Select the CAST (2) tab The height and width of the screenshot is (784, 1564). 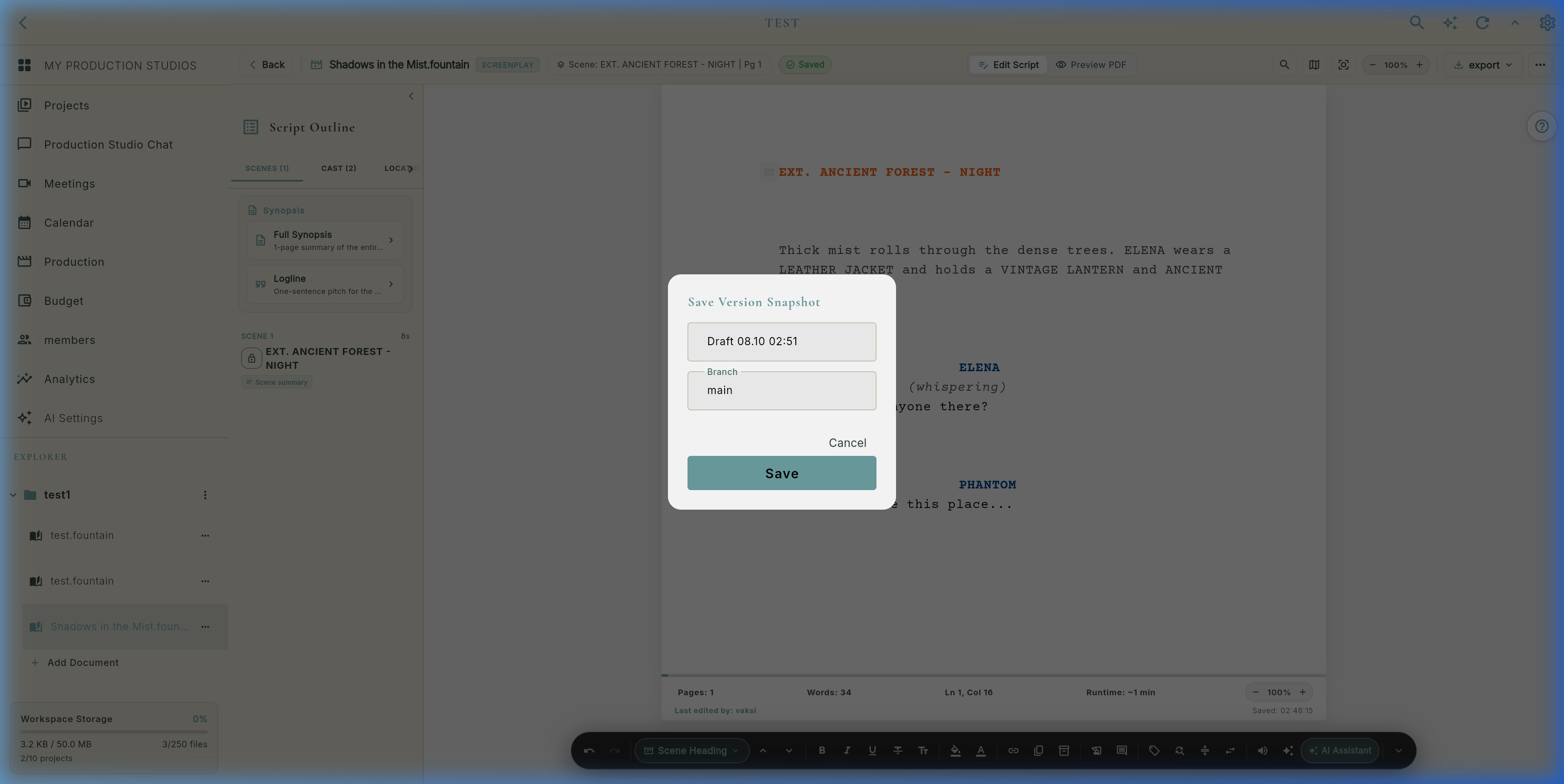click(x=338, y=168)
